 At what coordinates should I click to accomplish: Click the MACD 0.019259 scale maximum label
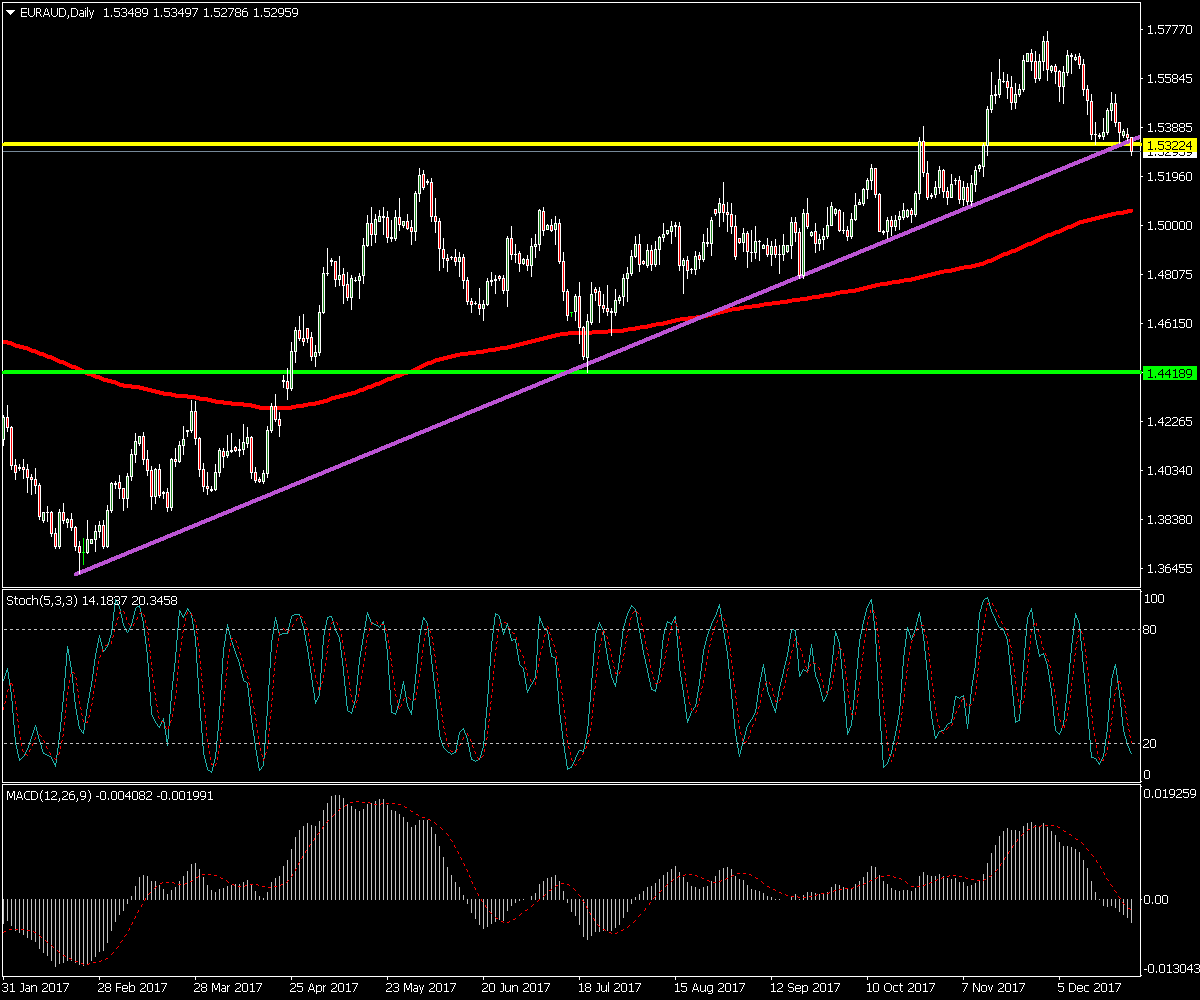coord(1171,796)
